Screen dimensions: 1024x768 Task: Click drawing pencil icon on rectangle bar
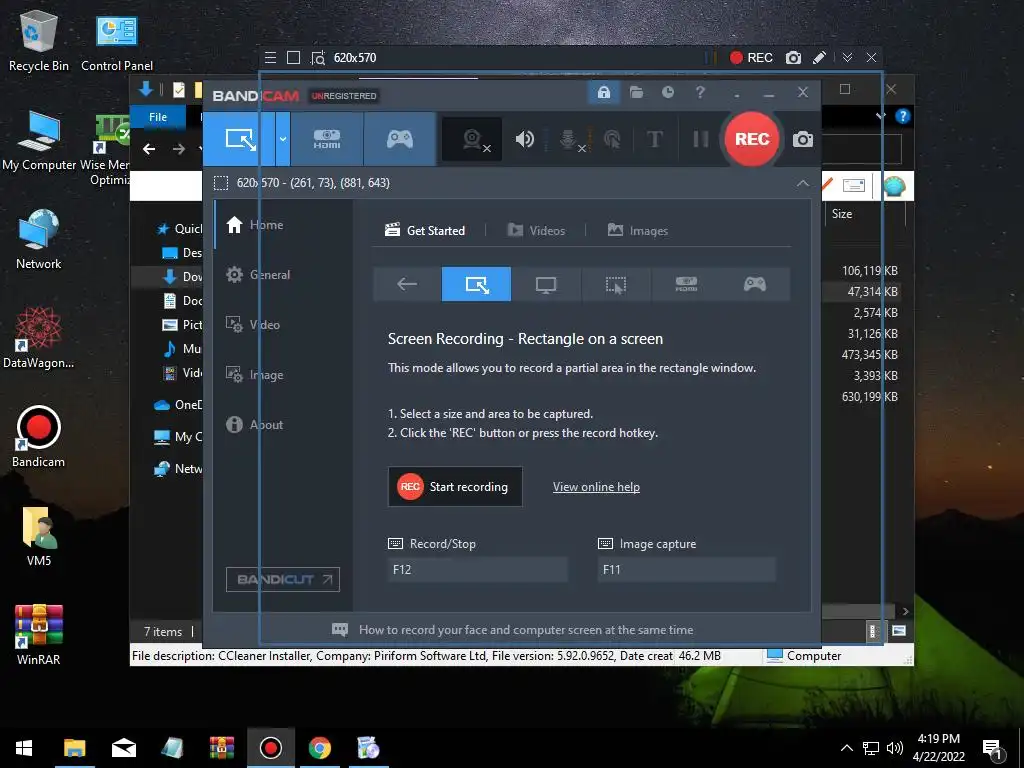[x=819, y=57]
